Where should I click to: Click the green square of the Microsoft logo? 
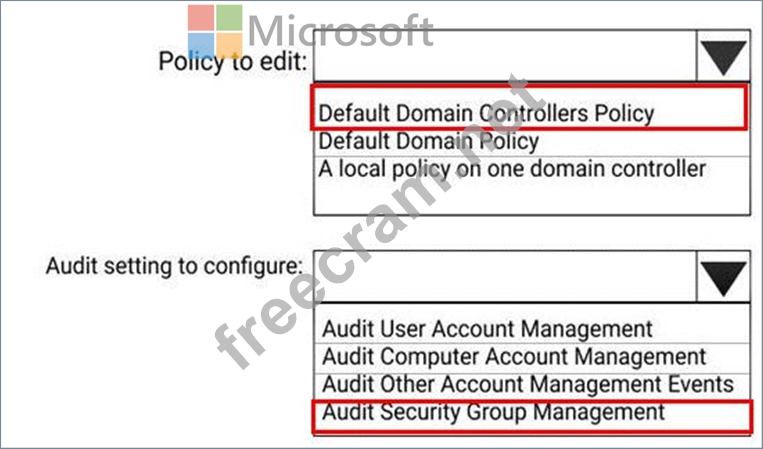coord(229,18)
